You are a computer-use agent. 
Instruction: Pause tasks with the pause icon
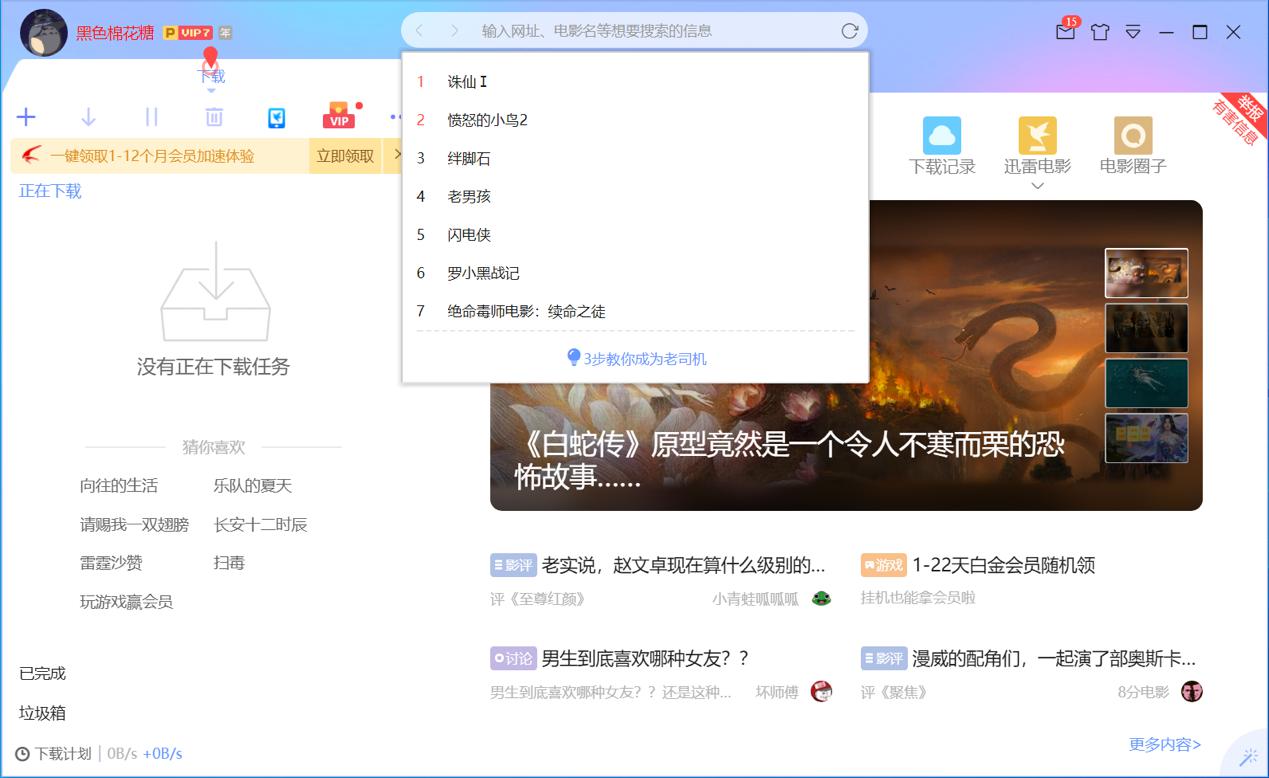151,118
